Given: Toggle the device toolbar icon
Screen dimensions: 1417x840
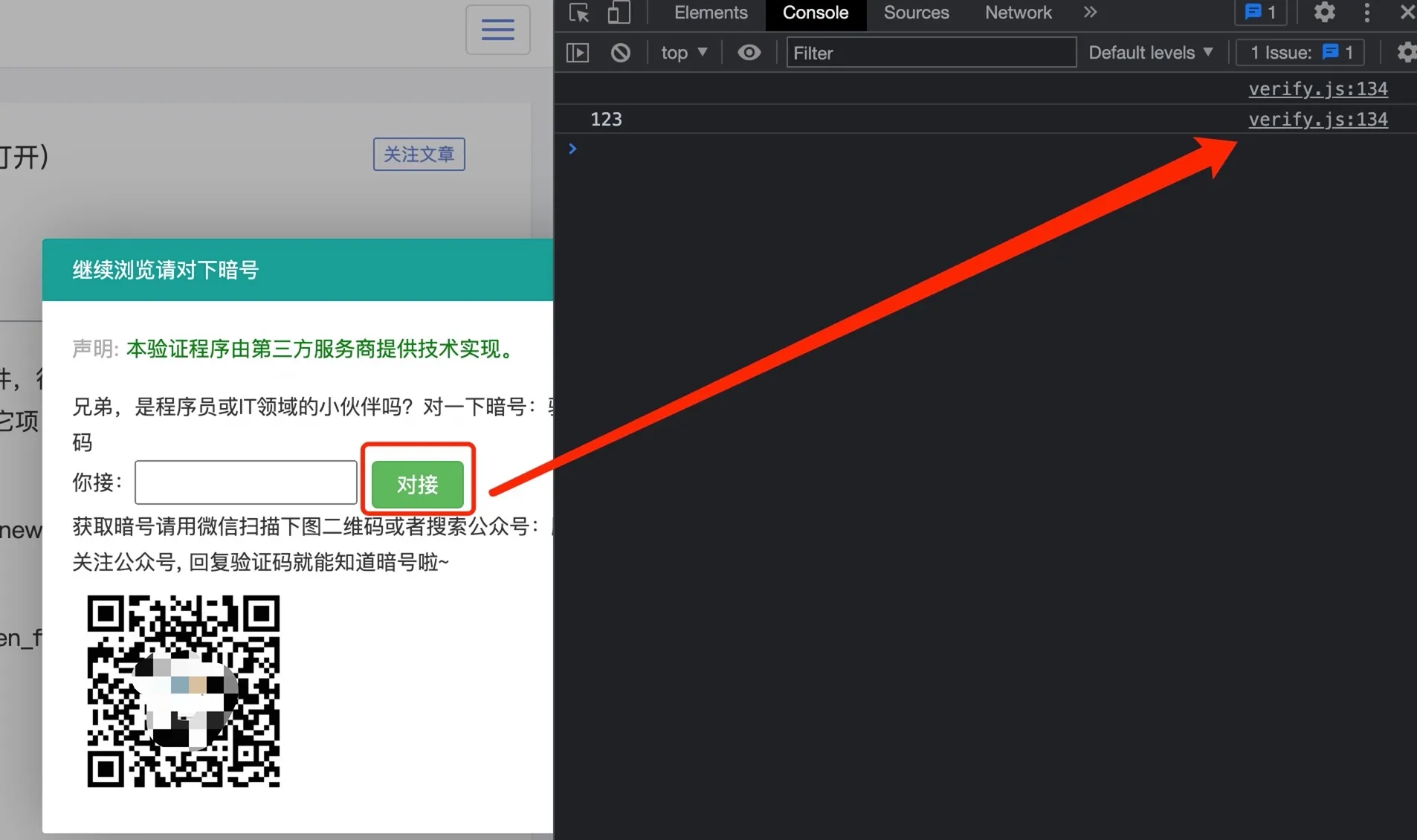Looking at the screenshot, I should [619, 13].
